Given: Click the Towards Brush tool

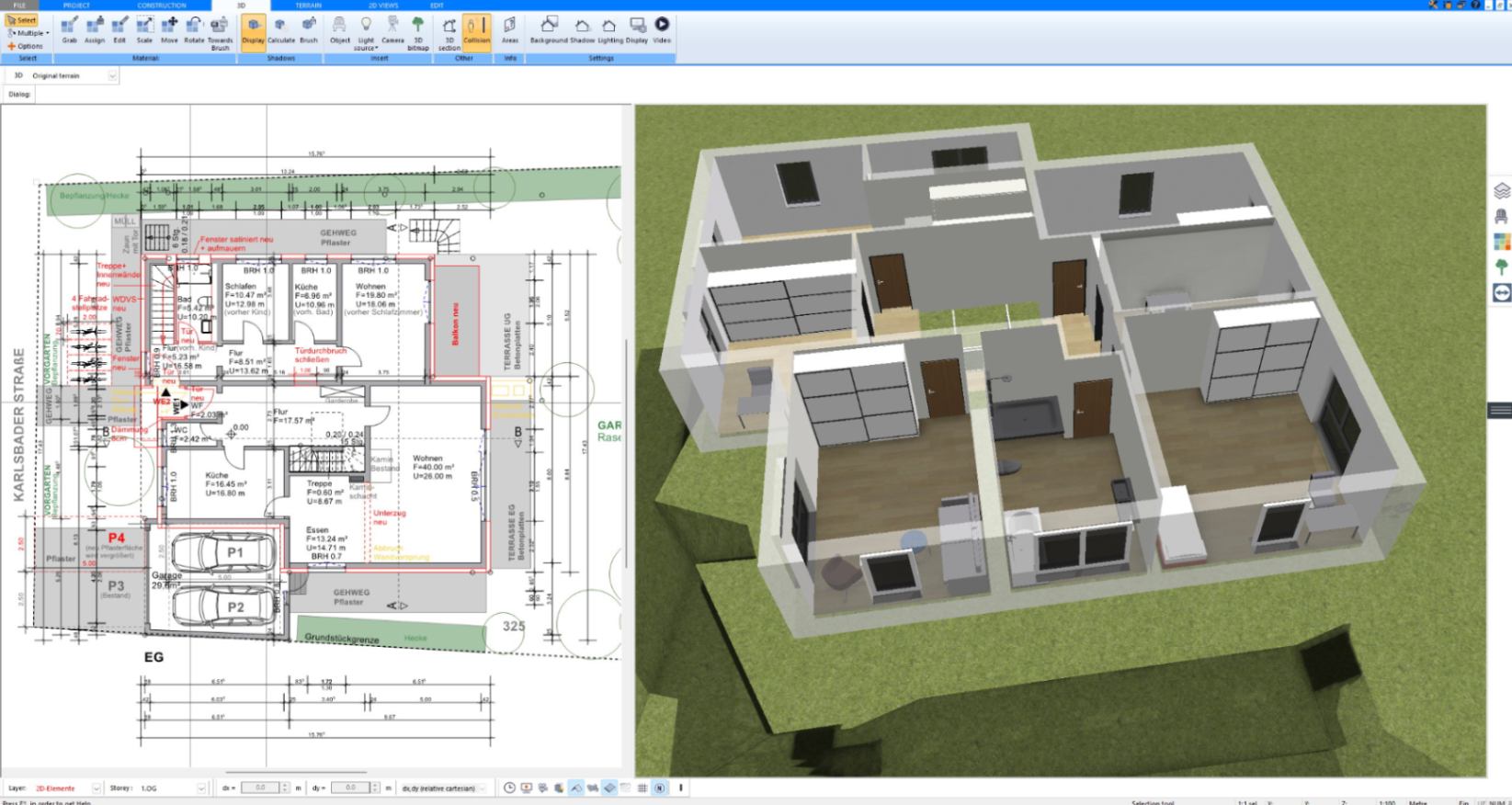Looking at the screenshot, I should point(221,33).
